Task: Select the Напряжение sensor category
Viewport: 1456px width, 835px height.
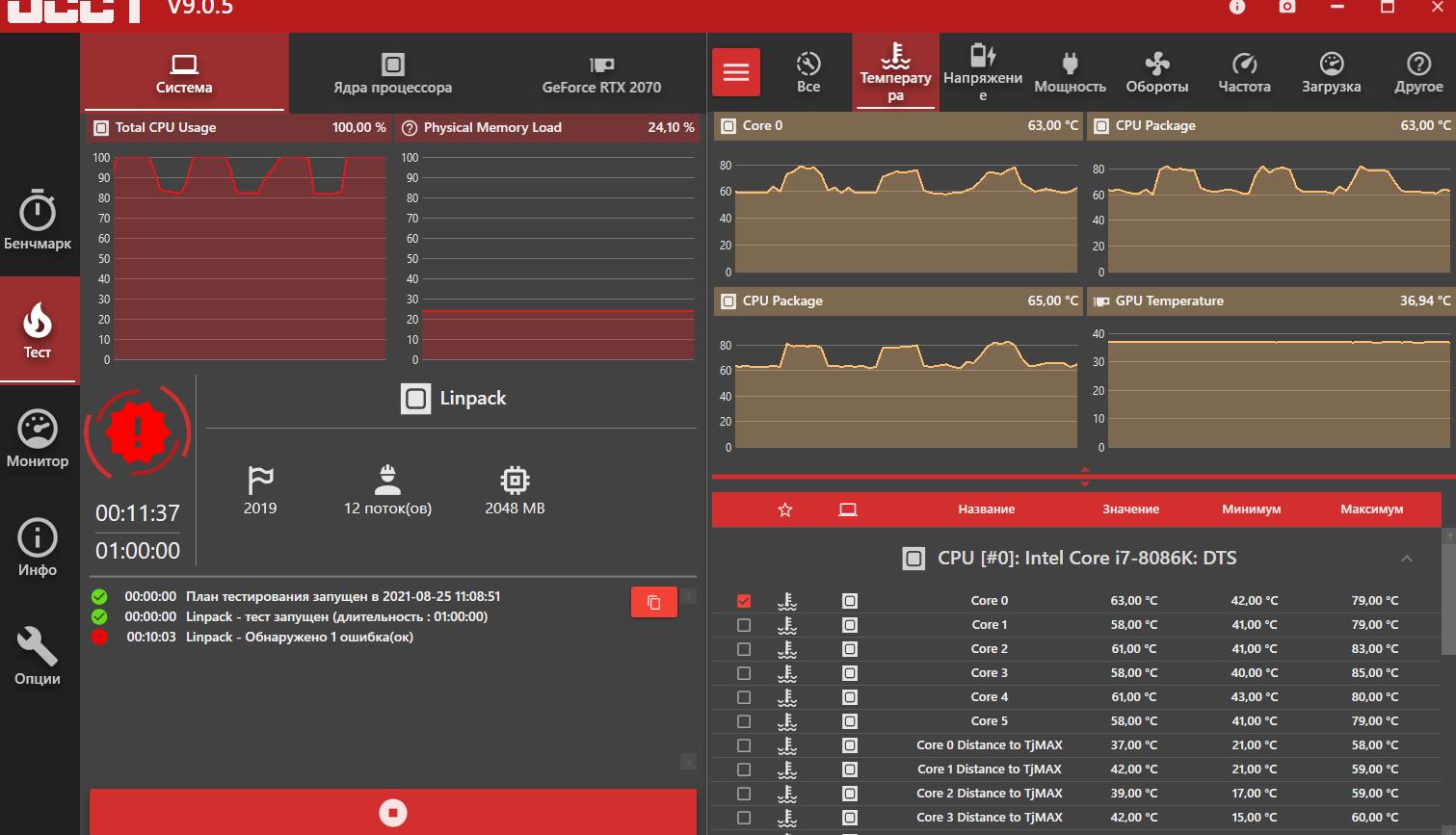Action: tap(982, 72)
